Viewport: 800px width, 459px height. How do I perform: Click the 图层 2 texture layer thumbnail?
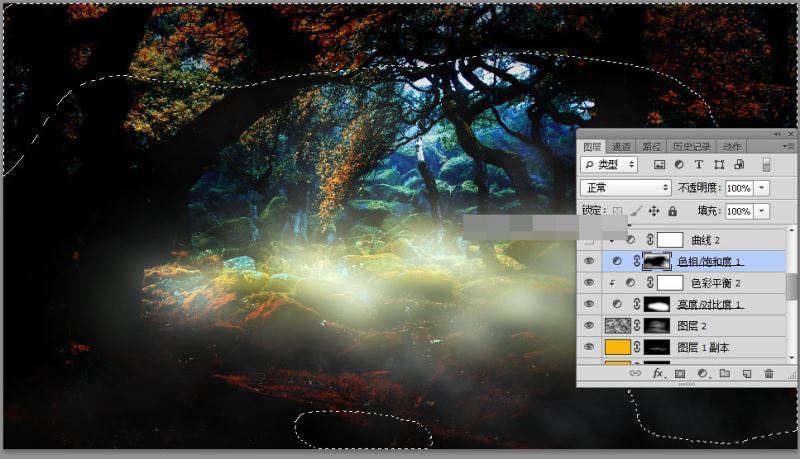pos(618,325)
